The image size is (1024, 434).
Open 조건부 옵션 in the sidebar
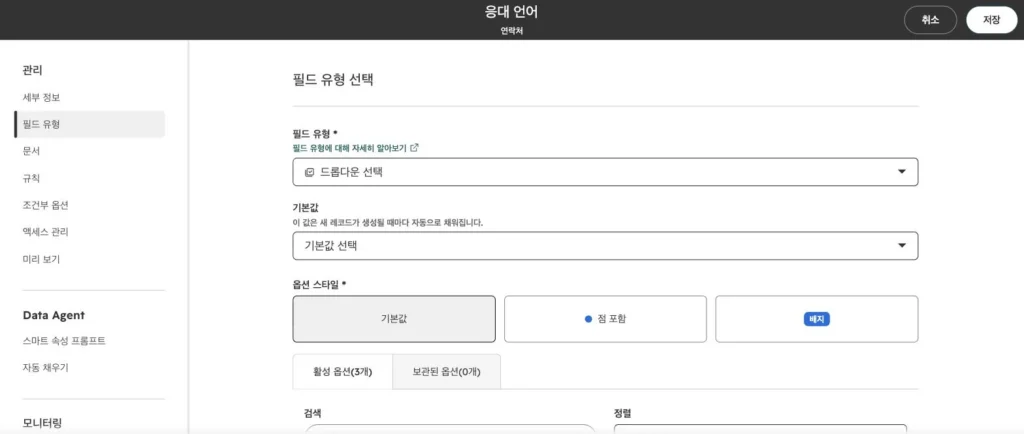[45, 205]
